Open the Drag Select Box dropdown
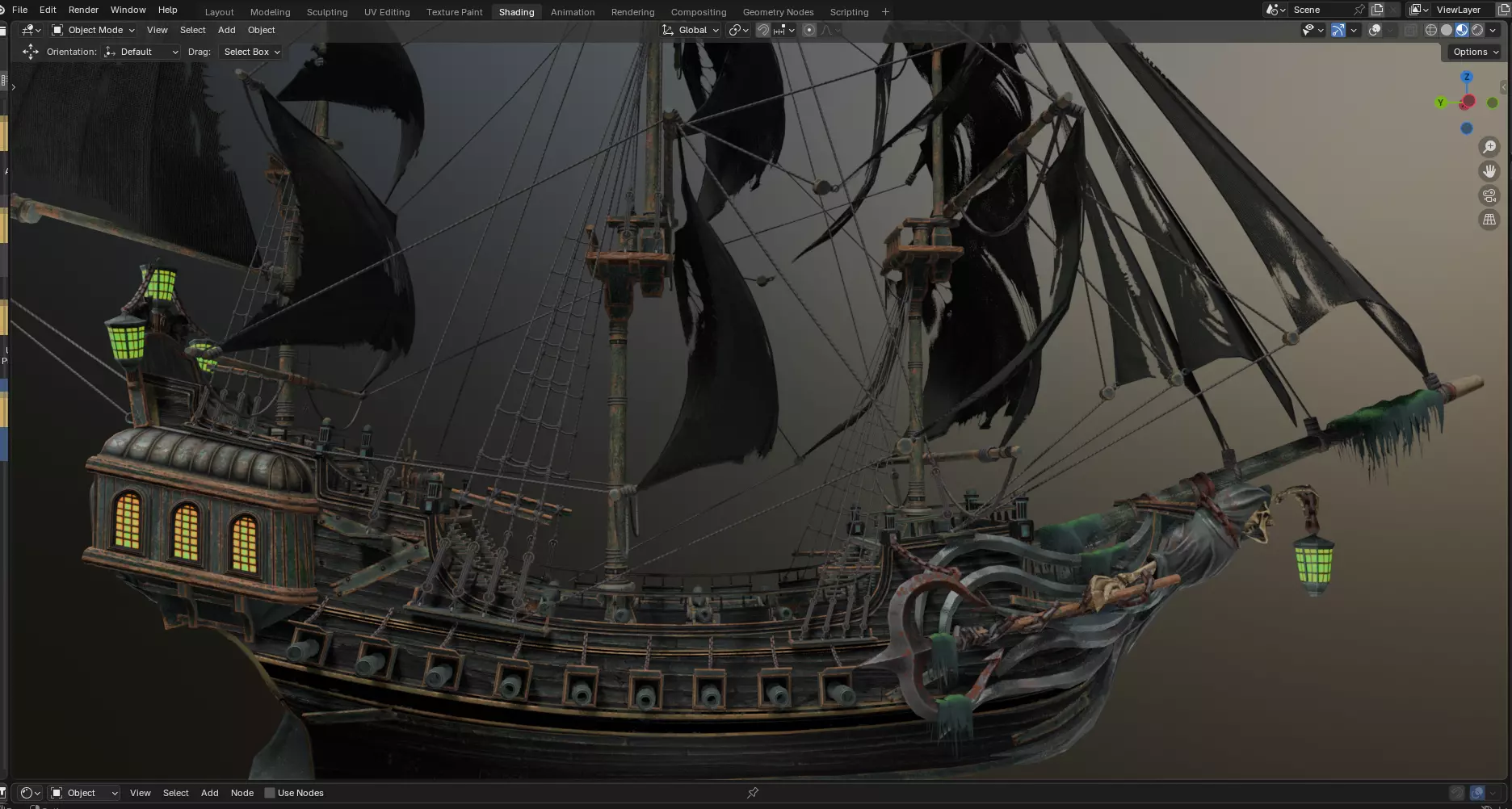Viewport: 1512px width, 809px height. tap(251, 52)
